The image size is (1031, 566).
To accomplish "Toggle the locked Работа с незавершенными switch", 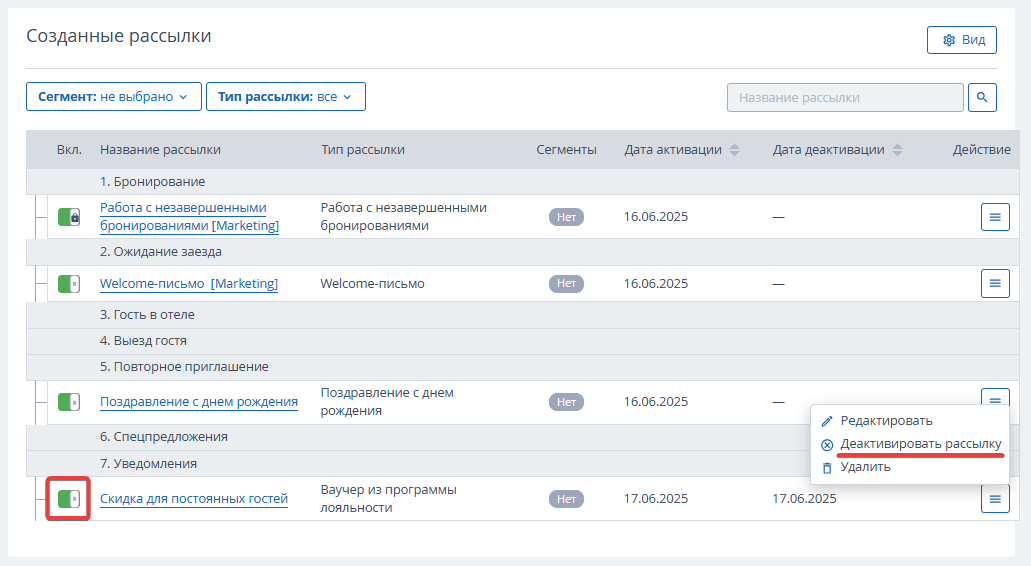I will (x=69, y=217).
